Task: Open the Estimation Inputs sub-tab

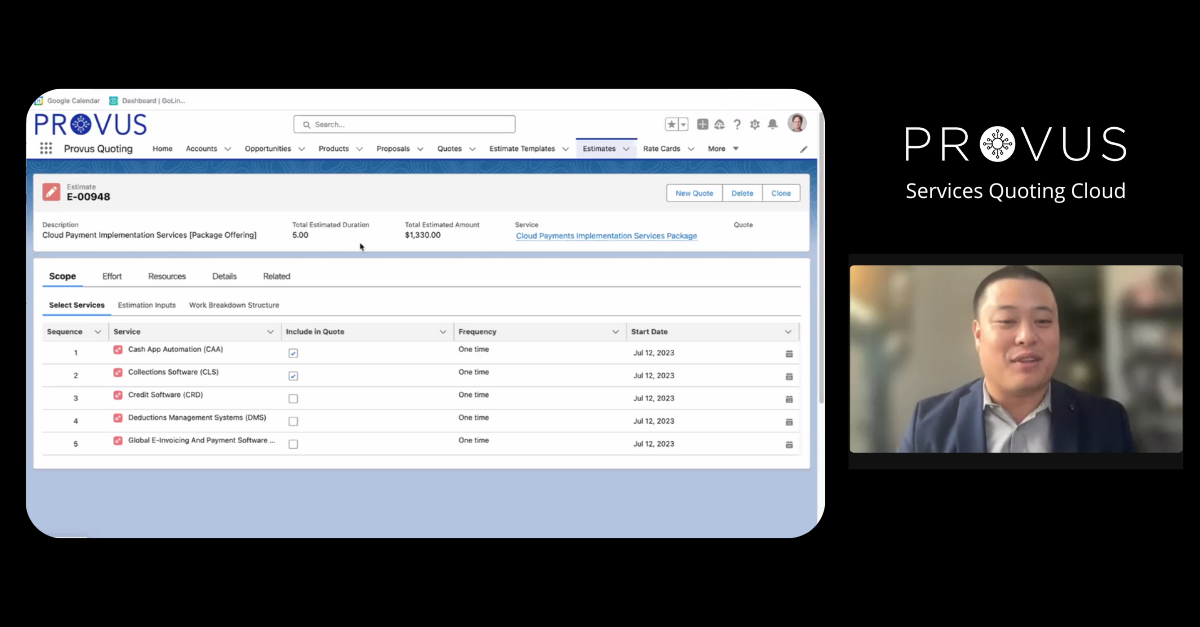Action: click(147, 305)
